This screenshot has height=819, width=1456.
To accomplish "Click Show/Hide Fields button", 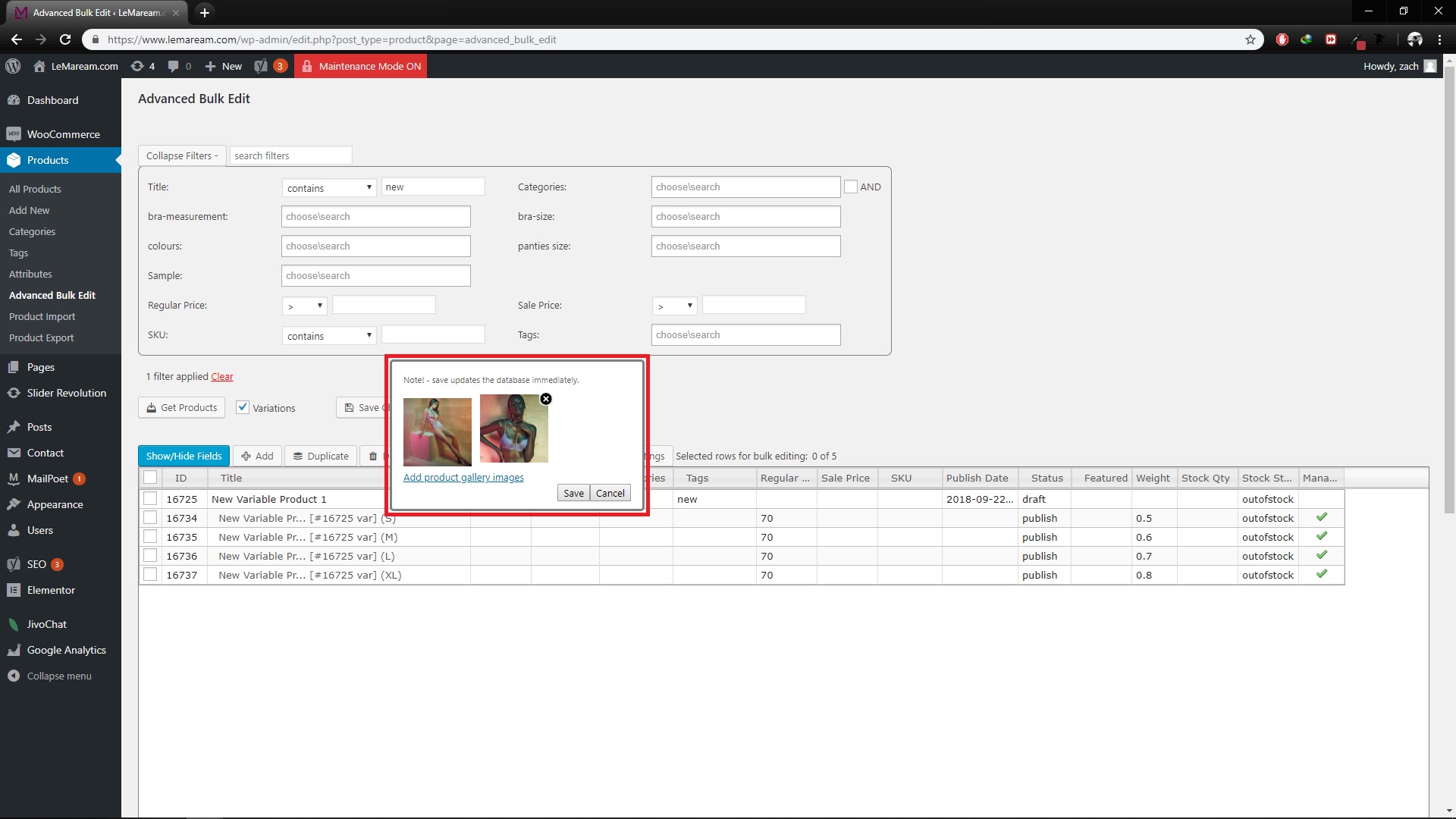I will 184,456.
